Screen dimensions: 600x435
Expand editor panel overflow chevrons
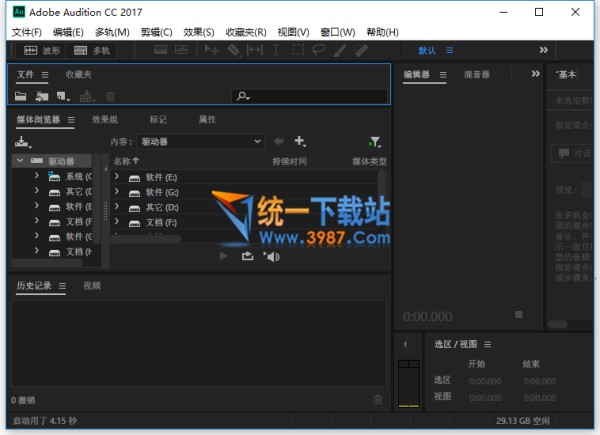coord(535,74)
